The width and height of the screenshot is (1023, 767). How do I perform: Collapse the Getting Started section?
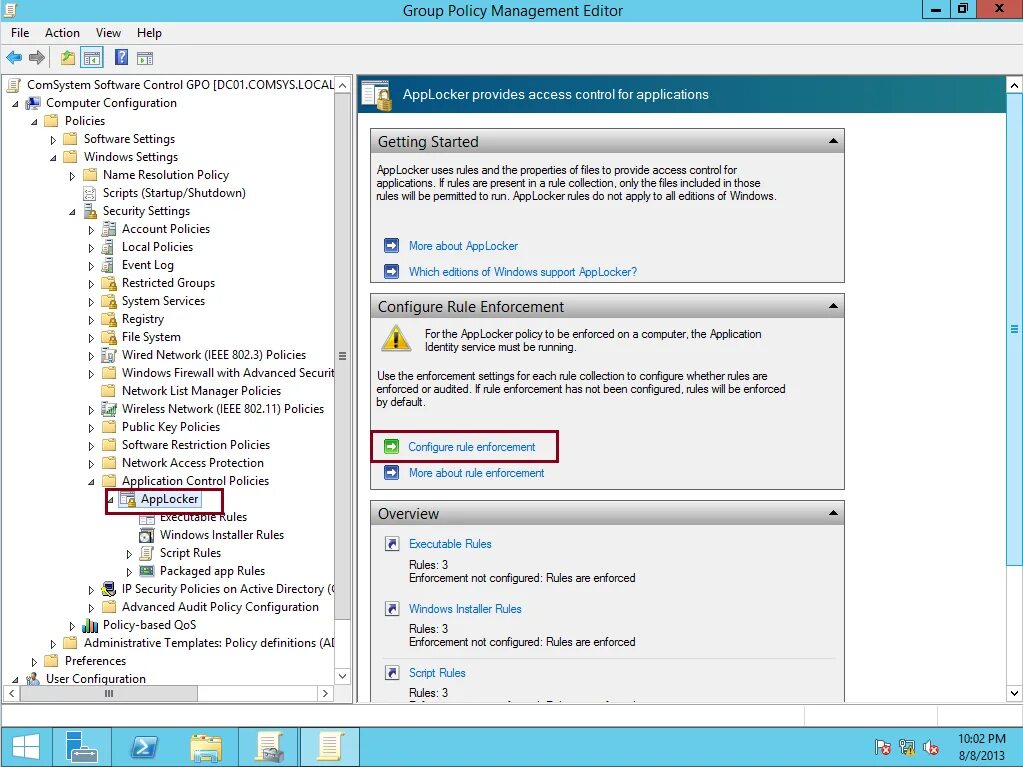pyautogui.click(x=833, y=141)
